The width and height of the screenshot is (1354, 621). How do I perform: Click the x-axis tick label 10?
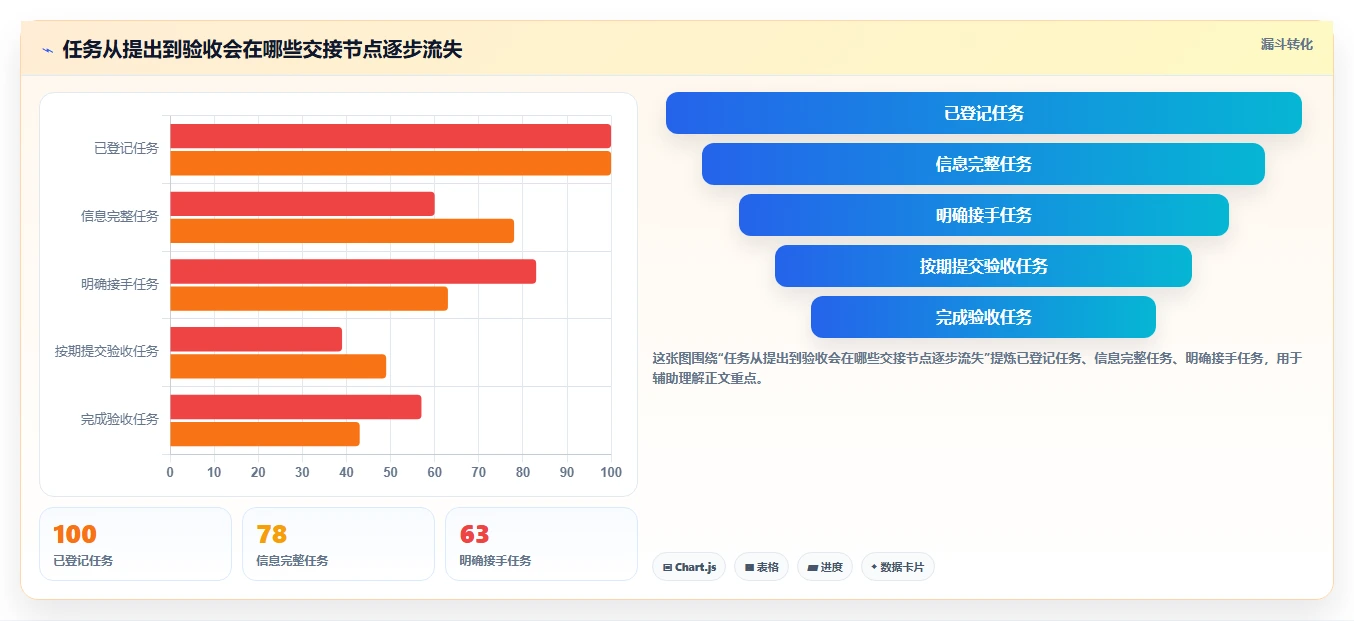214,472
